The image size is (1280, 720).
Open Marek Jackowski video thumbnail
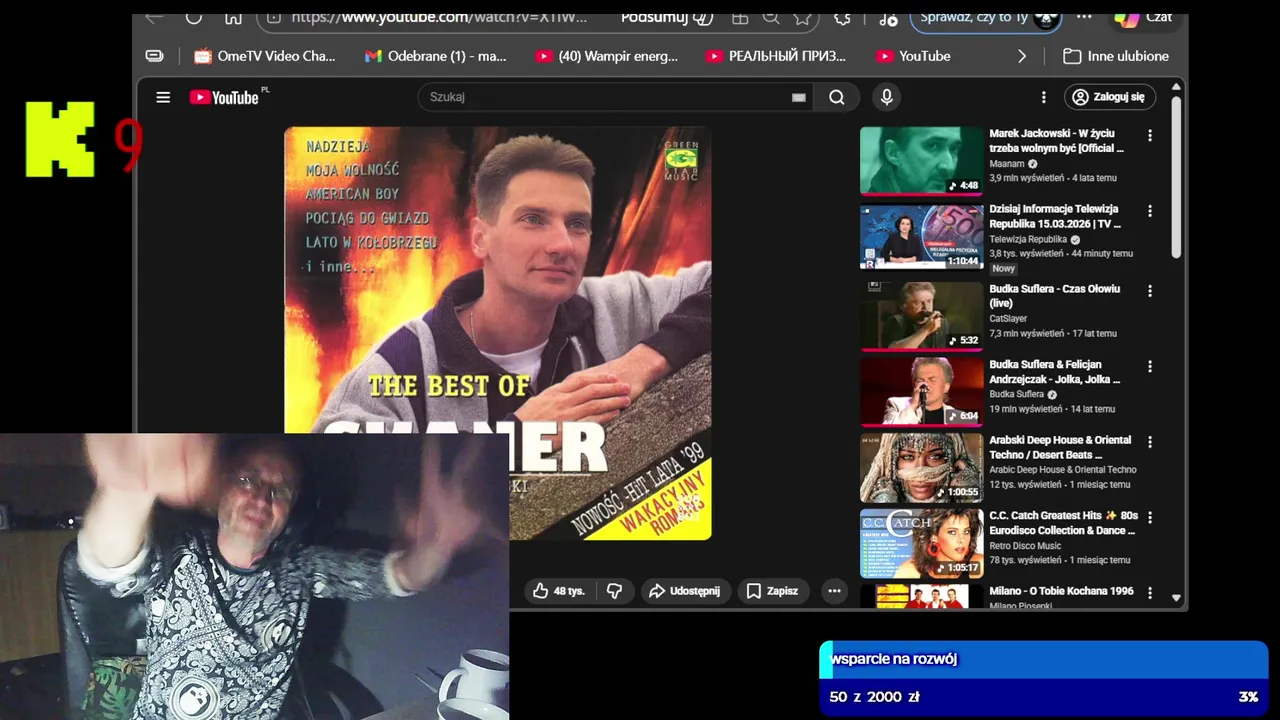click(x=922, y=160)
